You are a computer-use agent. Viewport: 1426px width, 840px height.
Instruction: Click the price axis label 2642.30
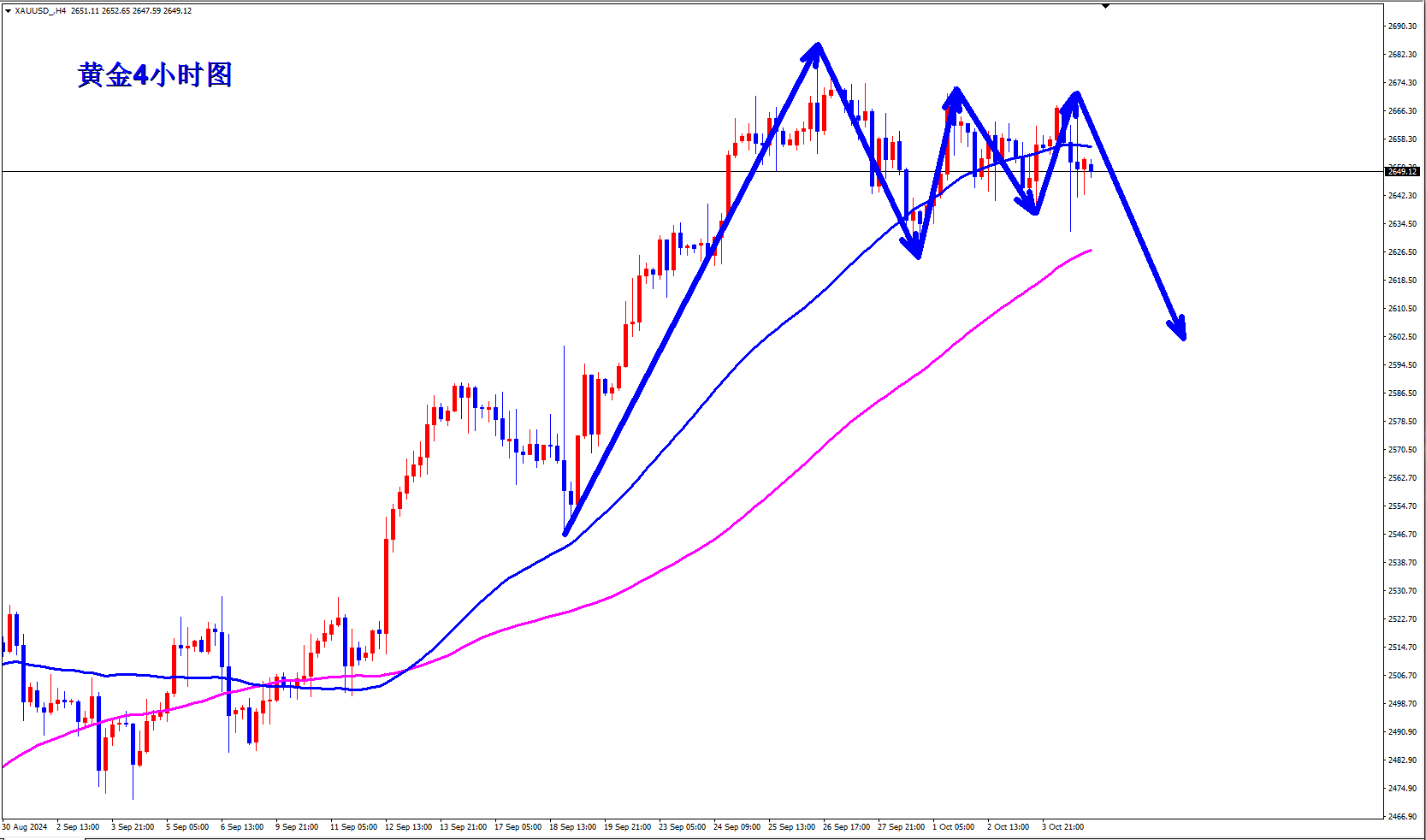click(x=1402, y=196)
